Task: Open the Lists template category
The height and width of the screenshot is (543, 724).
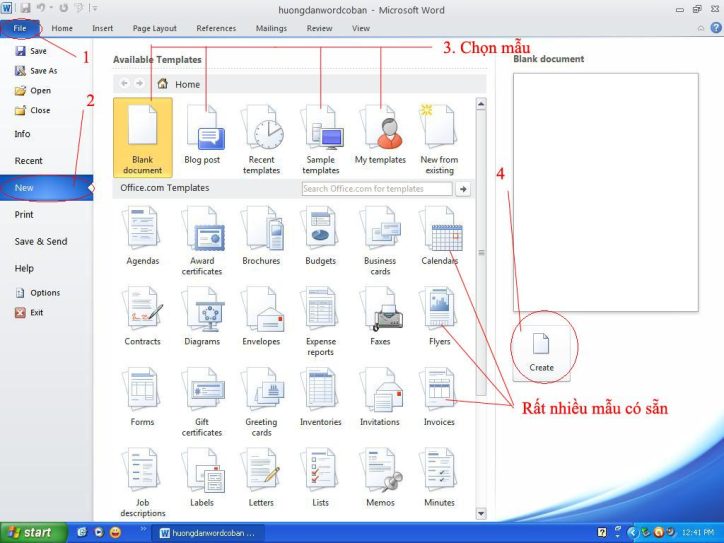Action: click(321, 477)
